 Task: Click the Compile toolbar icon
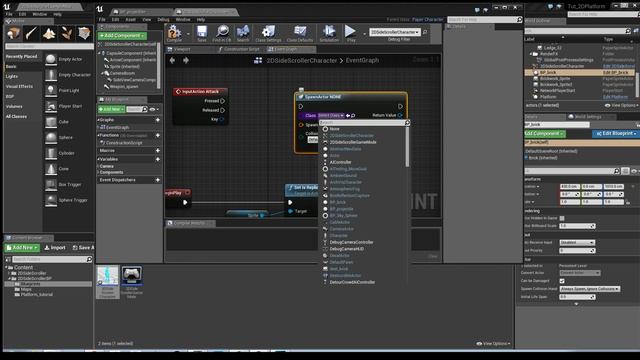[x=174, y=32]
